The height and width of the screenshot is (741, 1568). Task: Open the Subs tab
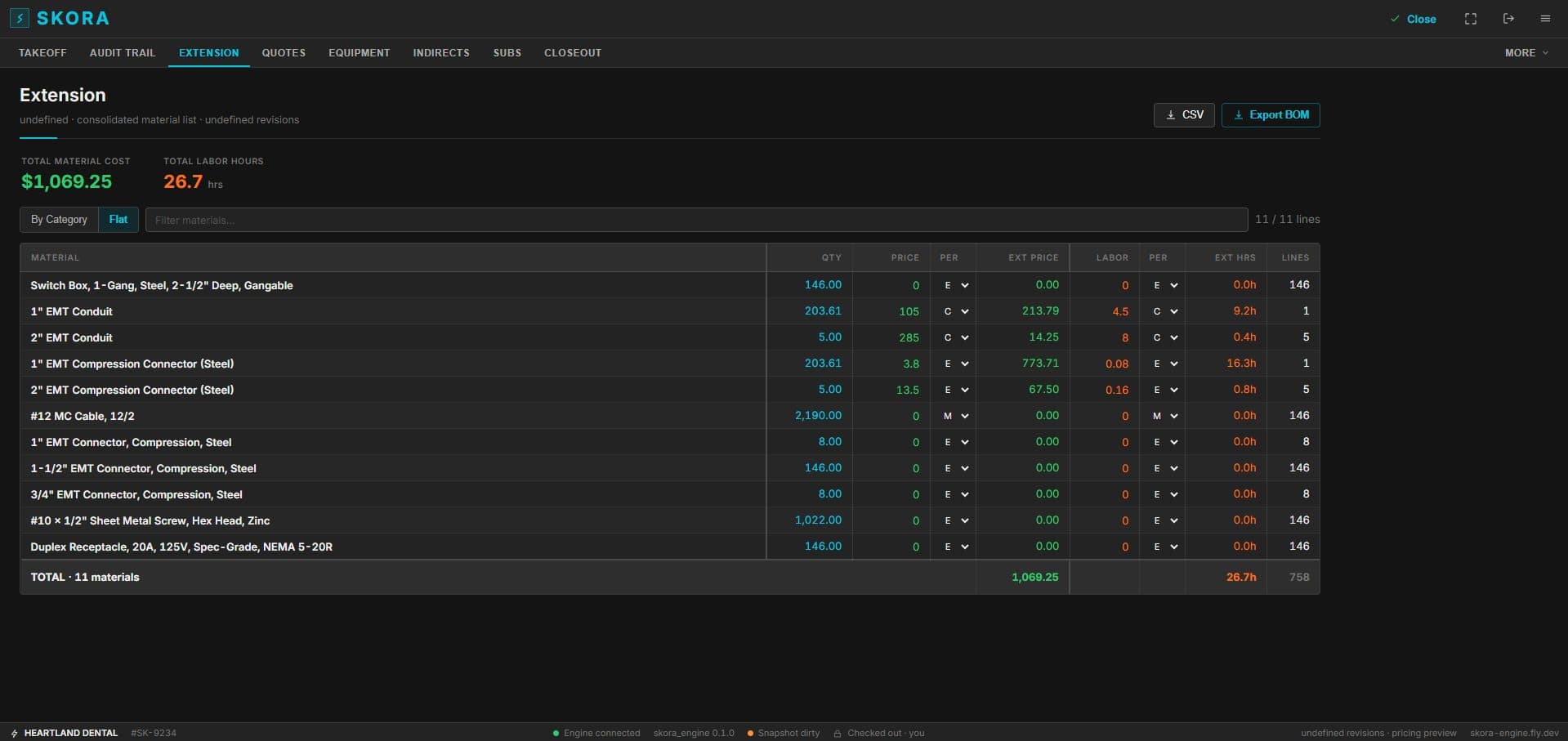(507, 52)
